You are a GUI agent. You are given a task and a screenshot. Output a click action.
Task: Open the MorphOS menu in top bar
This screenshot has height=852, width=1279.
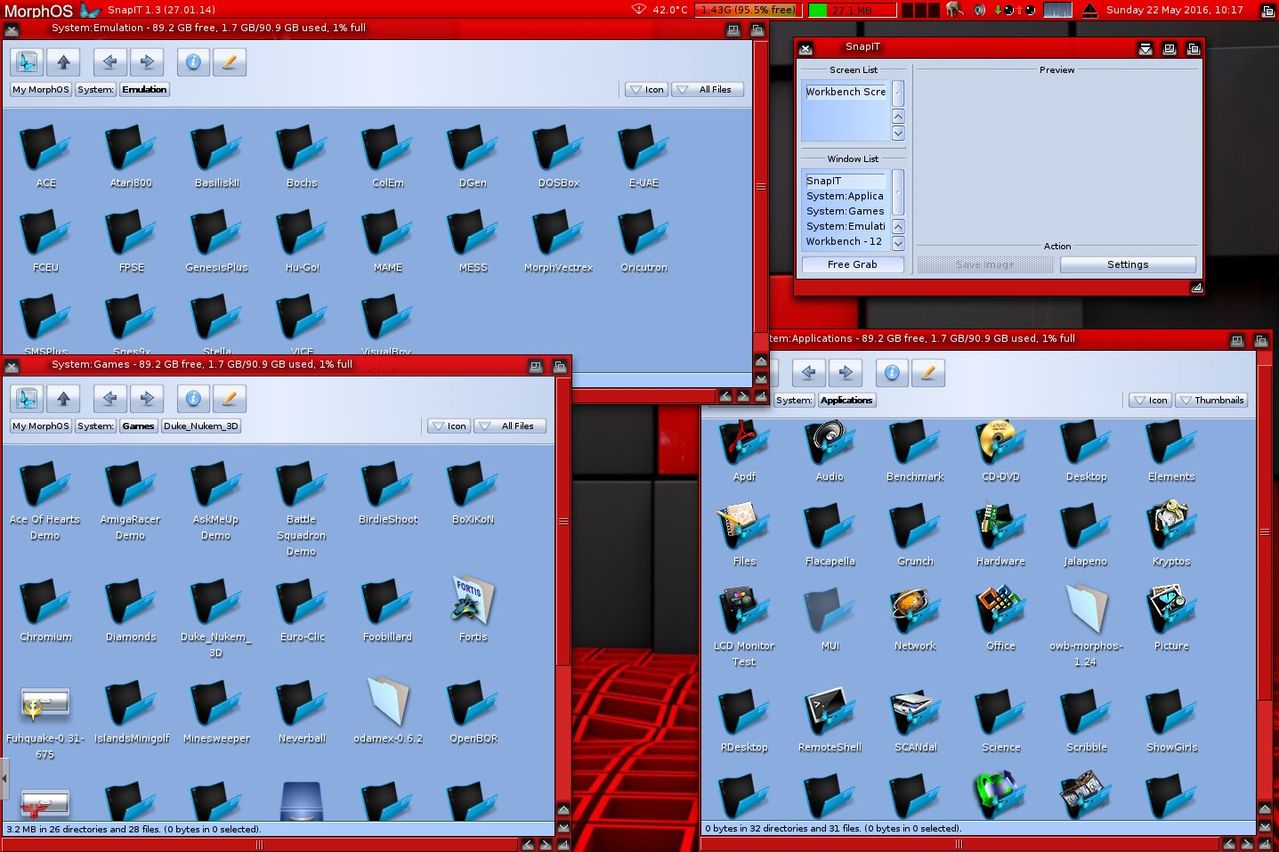pos(38,10)
